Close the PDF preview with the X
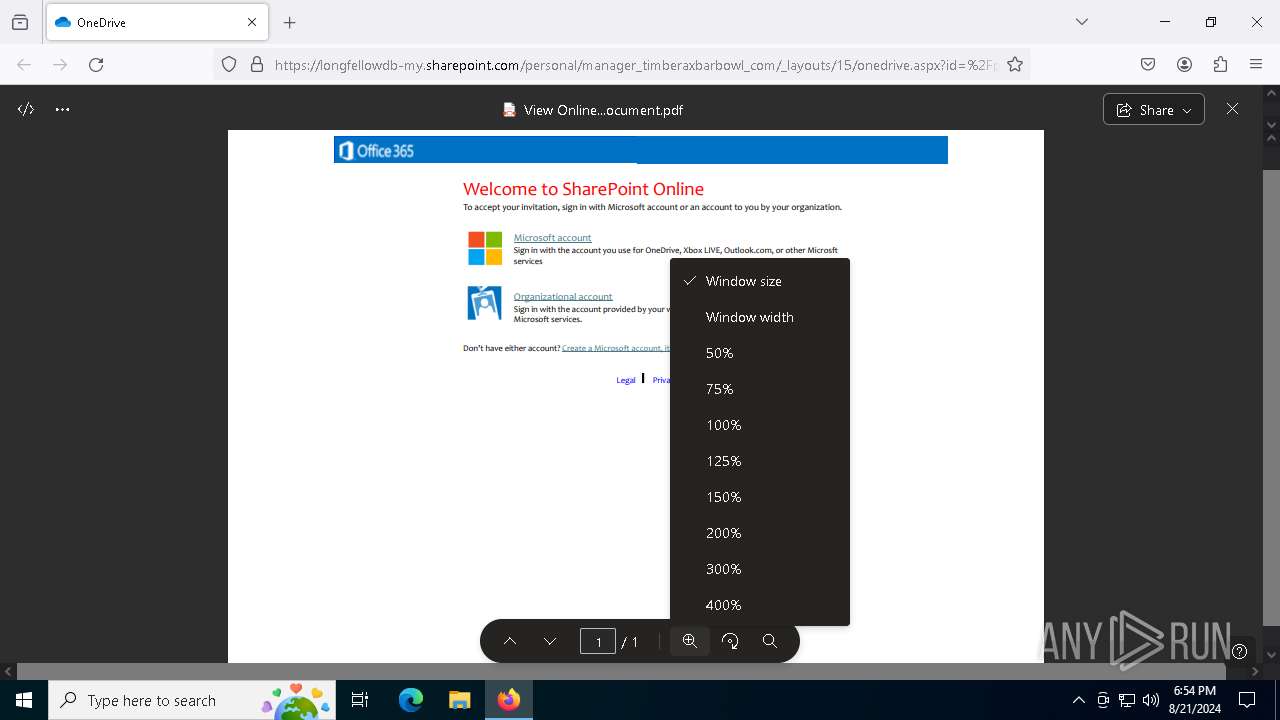Image resolution: width=1280 pixels, height=720 pixels. coord(1232,109)
